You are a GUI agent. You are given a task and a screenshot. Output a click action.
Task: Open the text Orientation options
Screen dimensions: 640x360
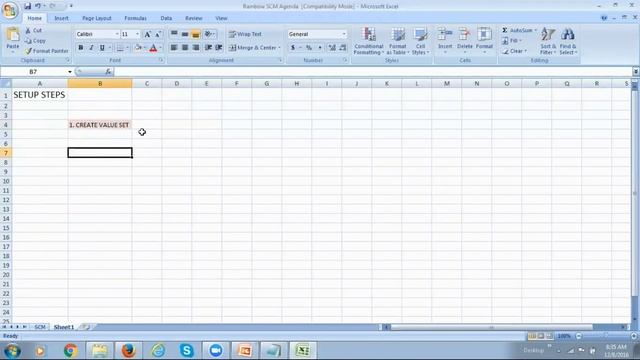pos(209,34)
